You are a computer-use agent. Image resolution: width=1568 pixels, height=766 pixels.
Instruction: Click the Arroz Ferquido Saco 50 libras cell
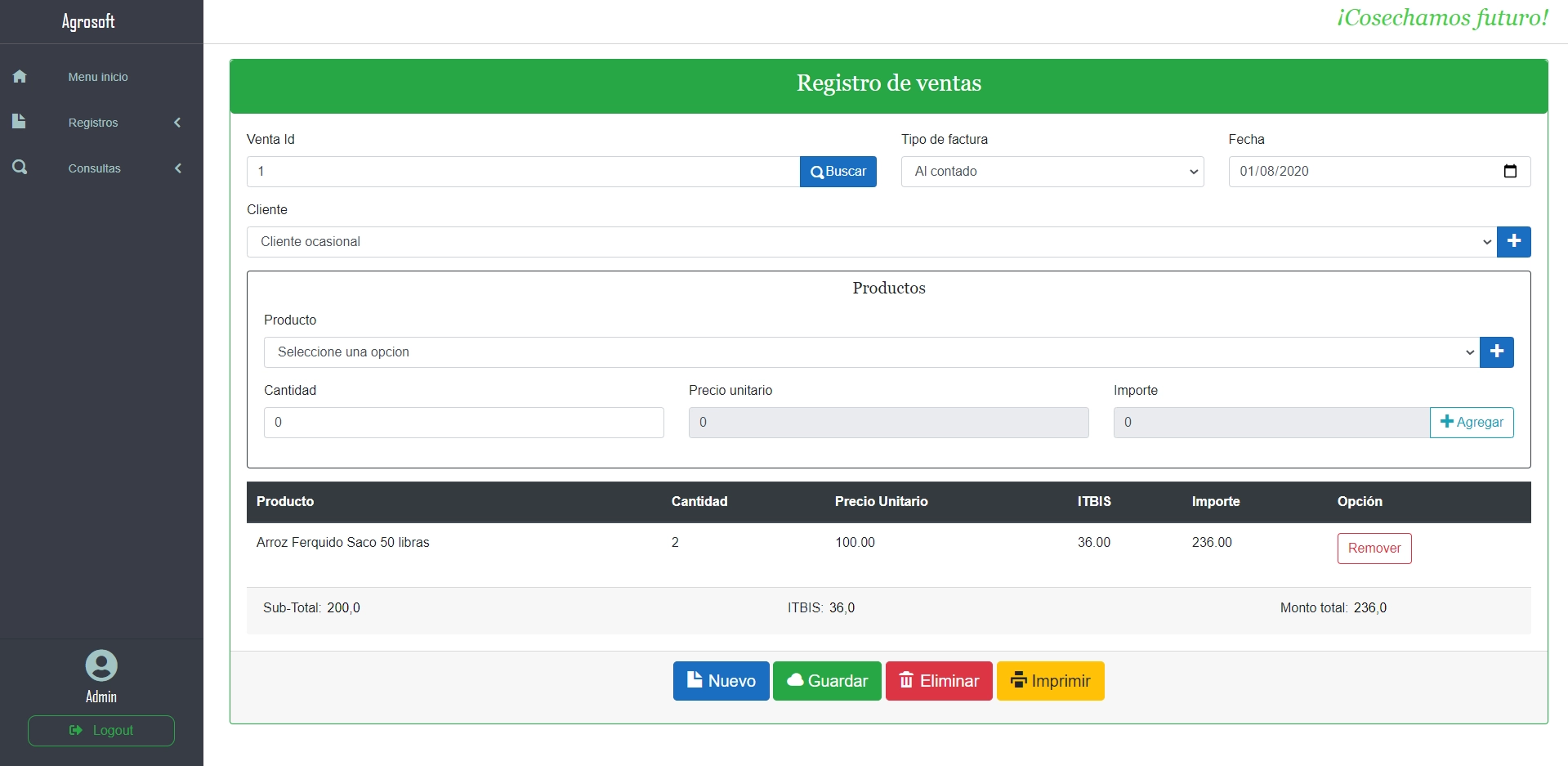click(x=343, y=543)
